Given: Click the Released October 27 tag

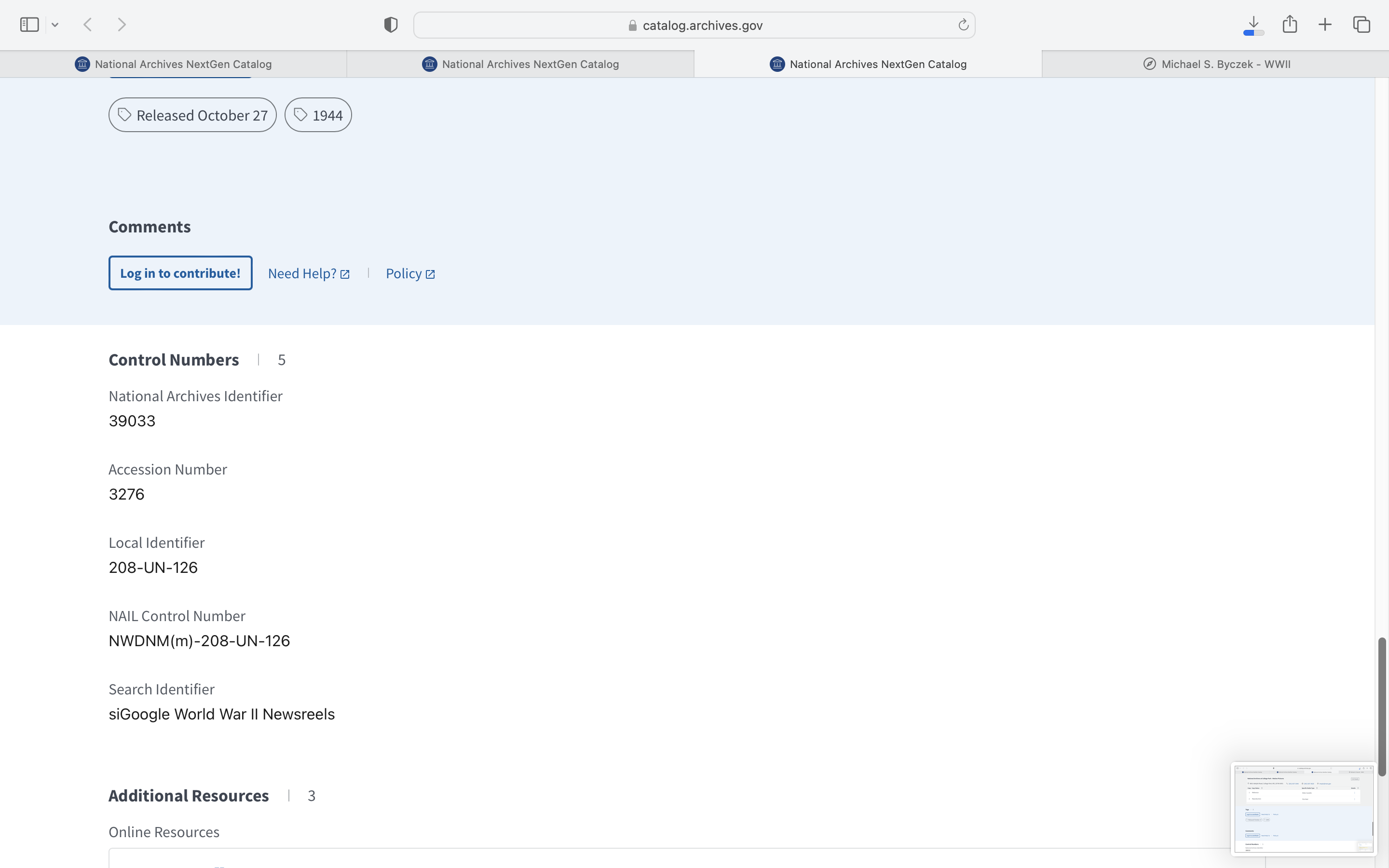Looking at the screenshot, I should (x=193, y=115).
